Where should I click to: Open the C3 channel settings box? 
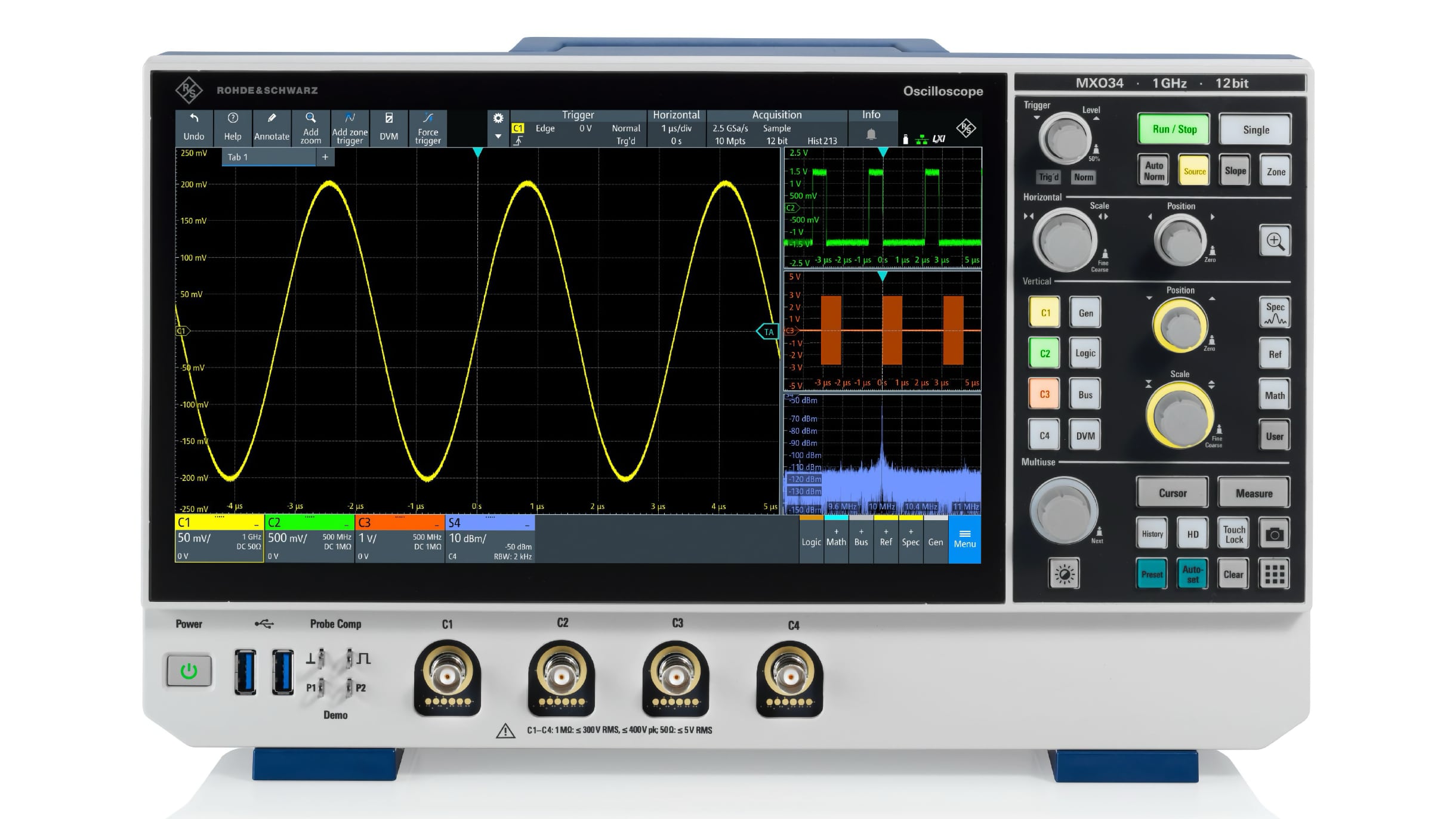[399, 539]
